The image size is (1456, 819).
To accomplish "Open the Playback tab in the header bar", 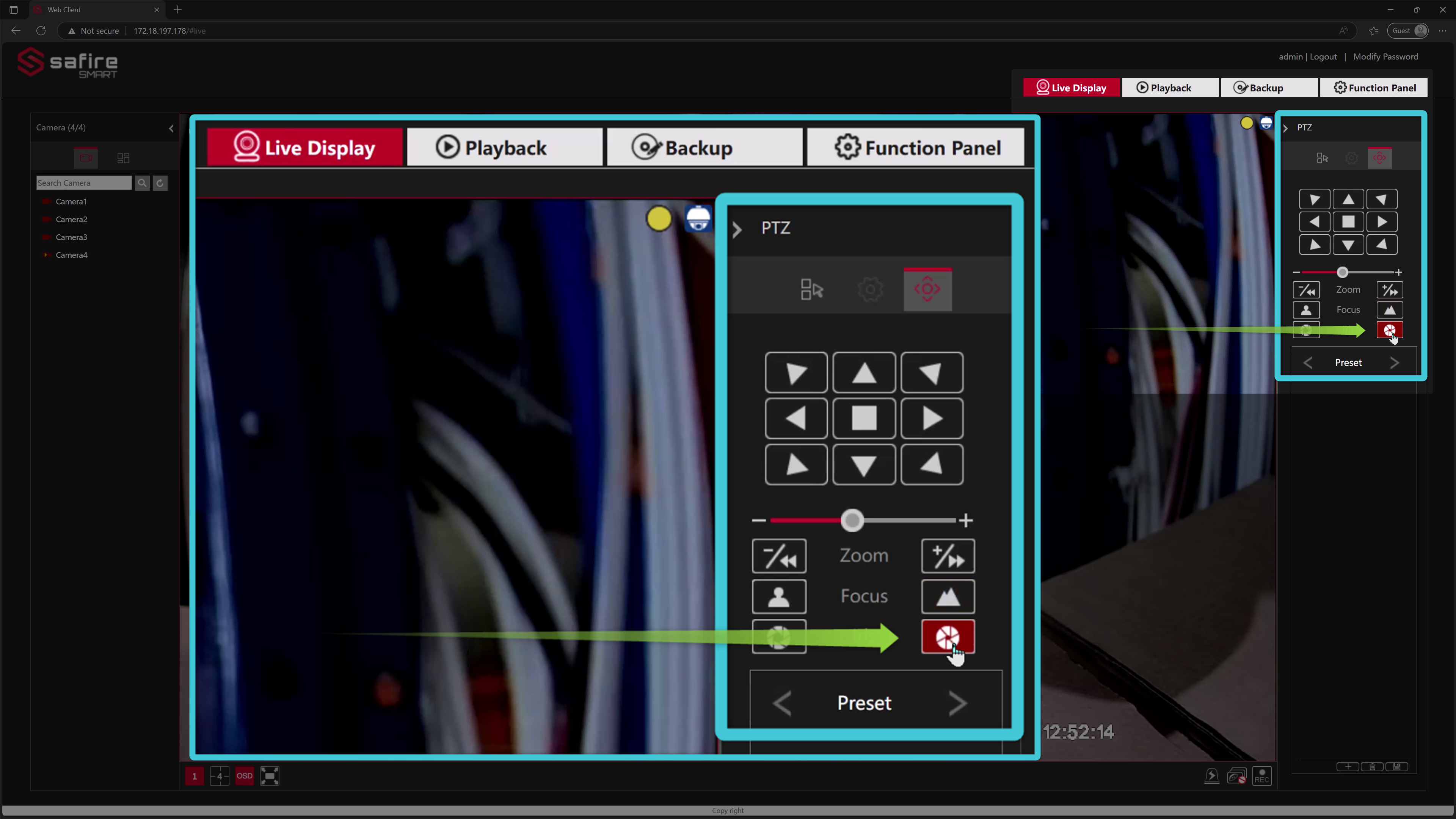I will [1170, 88].
